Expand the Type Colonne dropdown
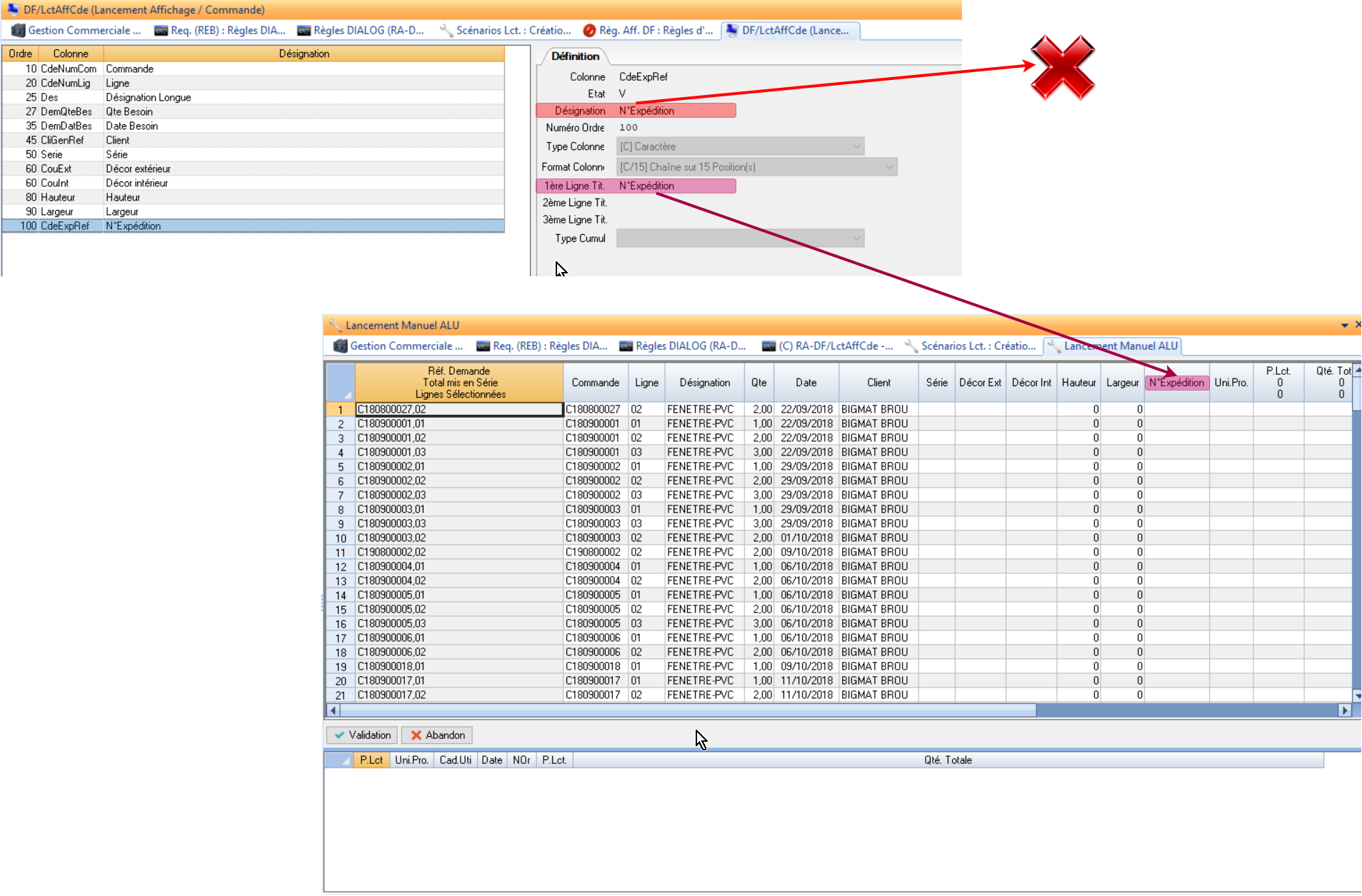The image size is (1362, 896). 856,147
